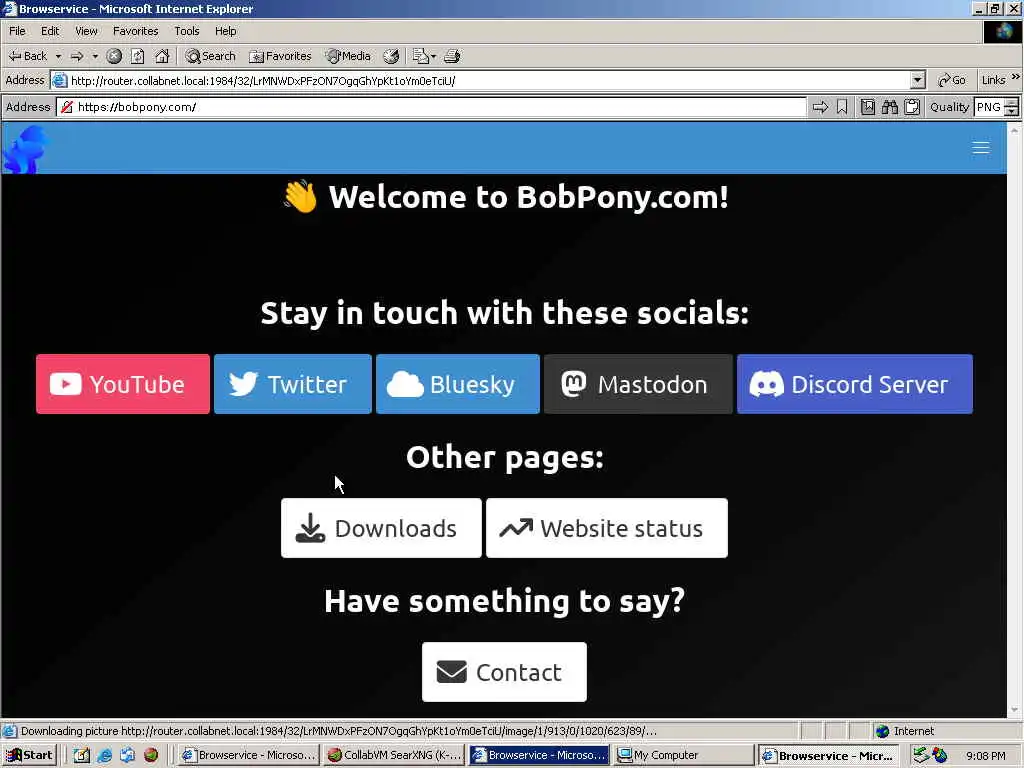
Task: Open the Twitter social button
Action: click(293, 384)
